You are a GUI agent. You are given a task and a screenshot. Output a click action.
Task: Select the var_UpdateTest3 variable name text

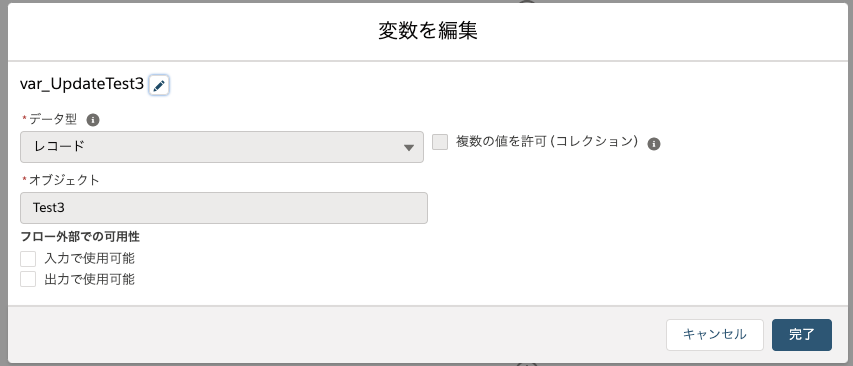click(x=82, y=84)
